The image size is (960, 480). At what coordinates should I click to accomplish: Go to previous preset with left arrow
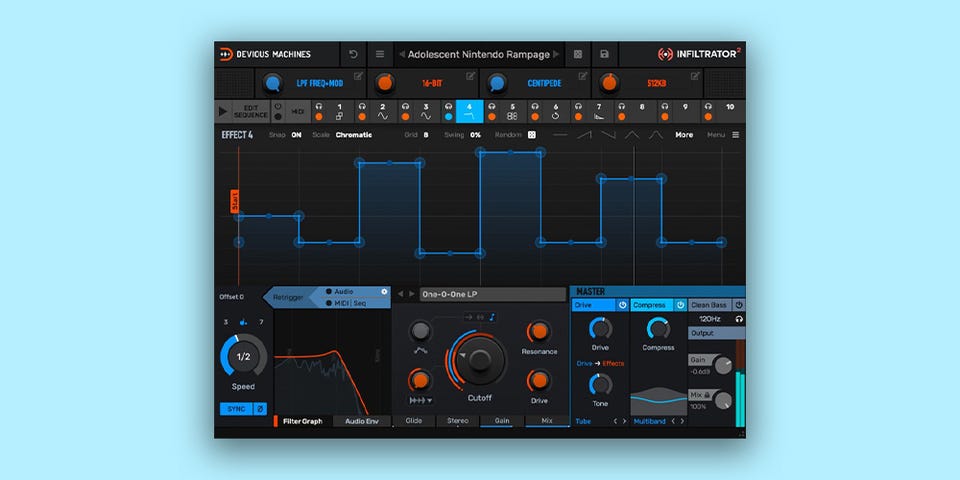(x=402, y=54)
